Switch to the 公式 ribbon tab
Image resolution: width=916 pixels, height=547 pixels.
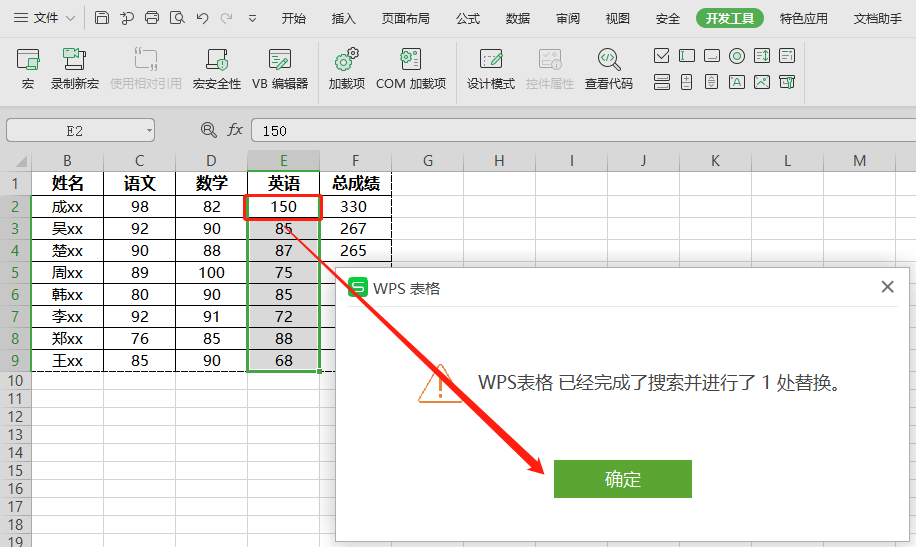click(x=467, y=18)
